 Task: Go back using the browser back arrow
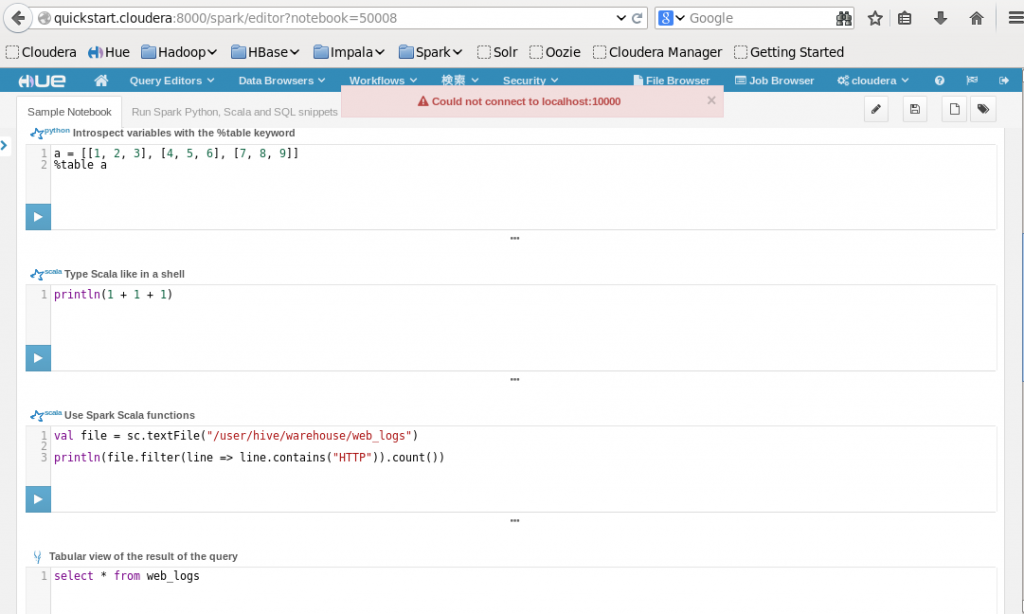coord(18,18)
